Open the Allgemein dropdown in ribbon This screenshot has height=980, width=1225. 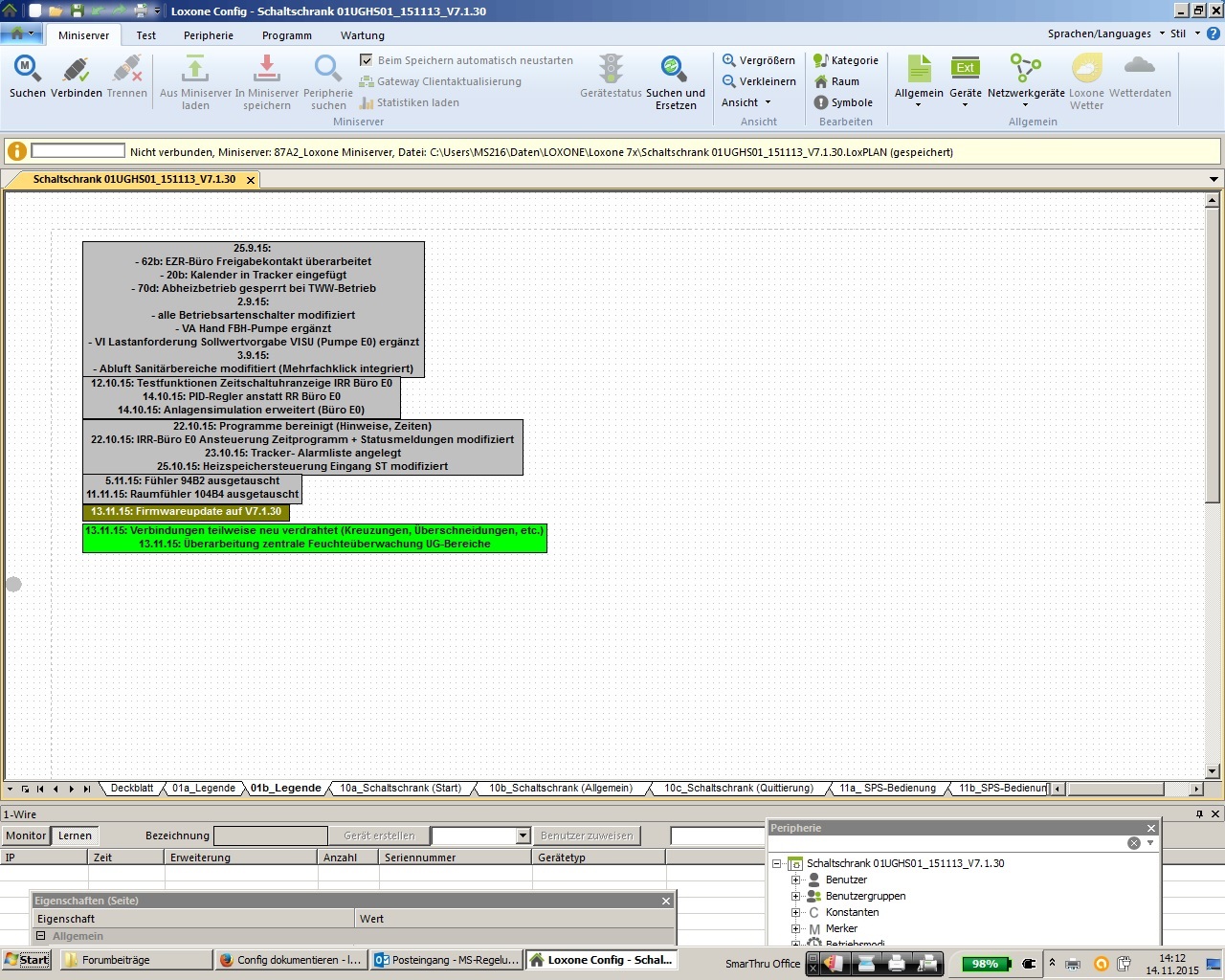coord(919,104)
